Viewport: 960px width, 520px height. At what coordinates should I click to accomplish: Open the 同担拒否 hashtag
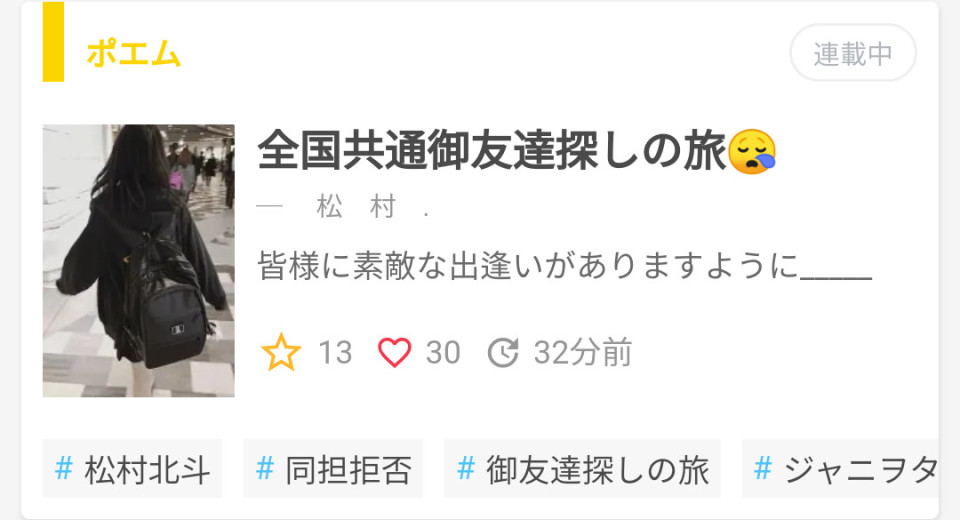pyautogui.click(x=333, y=469)
